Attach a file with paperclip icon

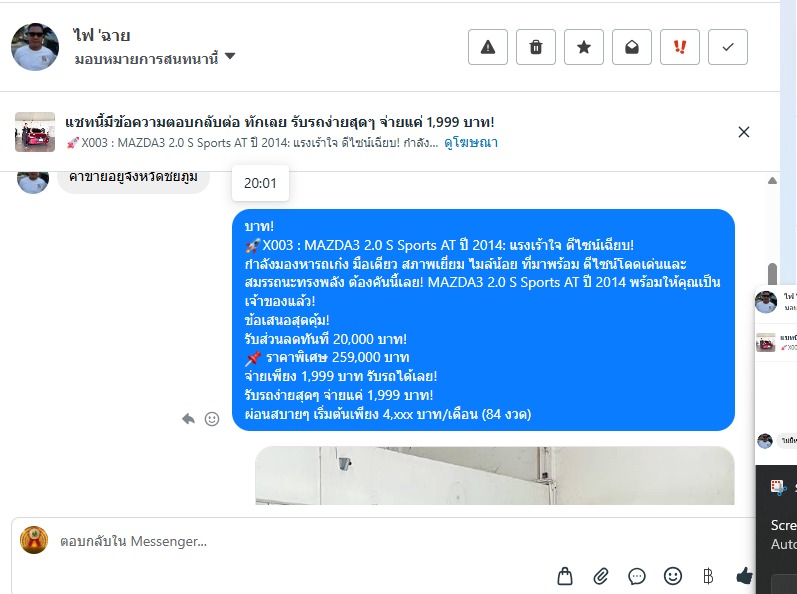point(601,576)
